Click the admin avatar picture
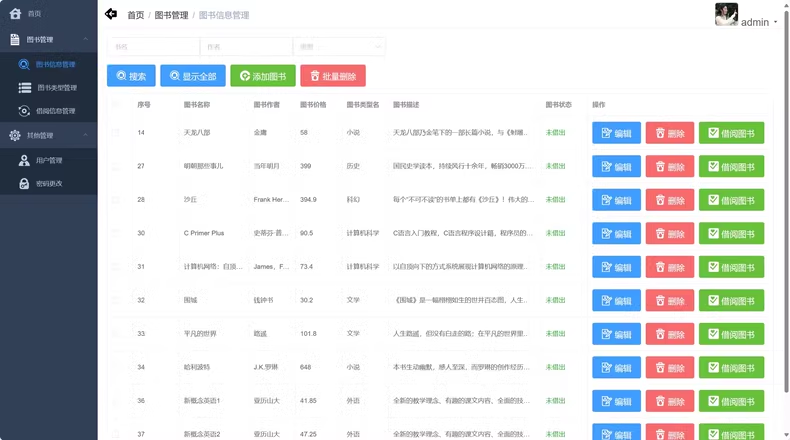Screen dimensions: 790x440 tap(726, 14)
